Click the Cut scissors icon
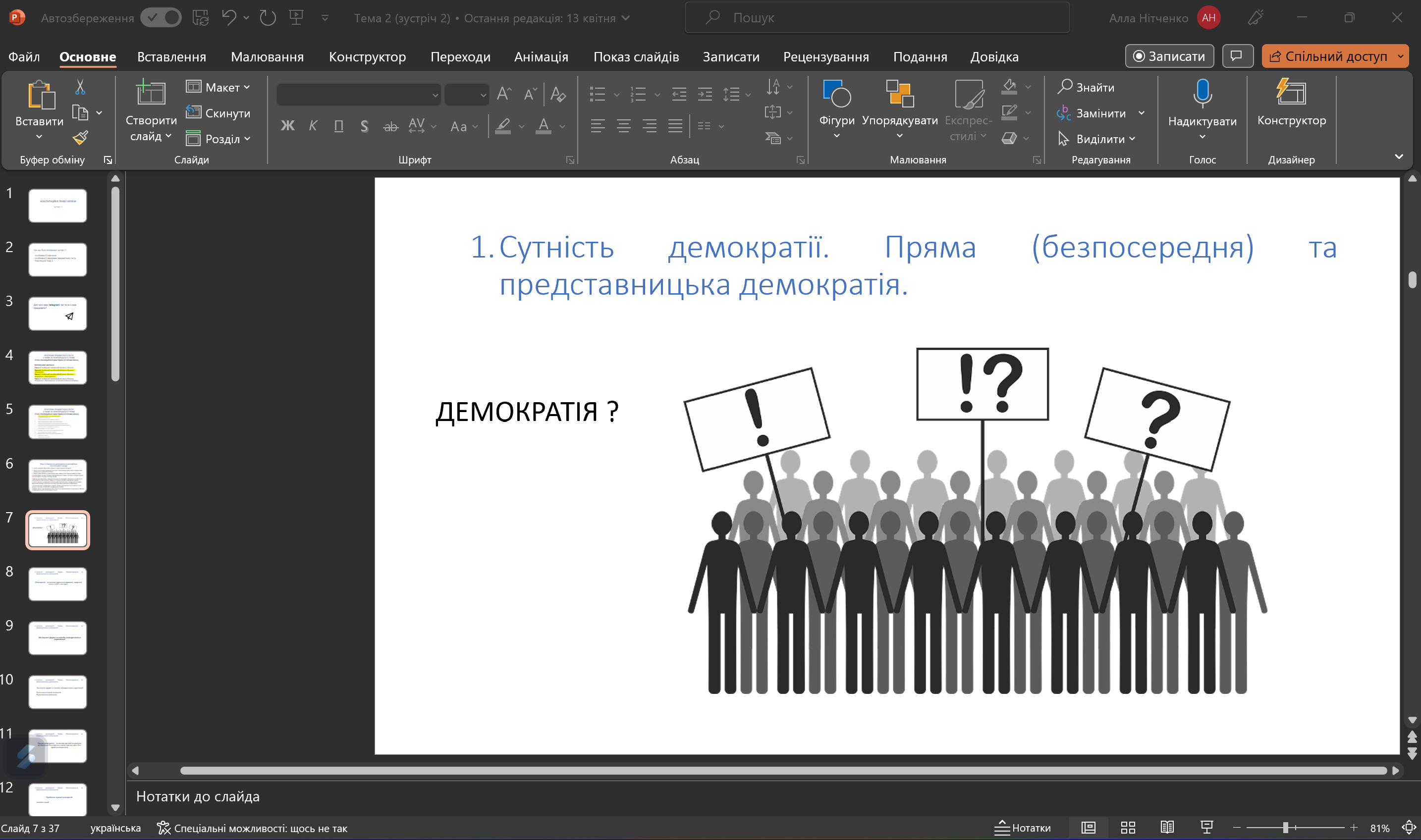The width and height of the screenshot is (1421, 840). 80,87
